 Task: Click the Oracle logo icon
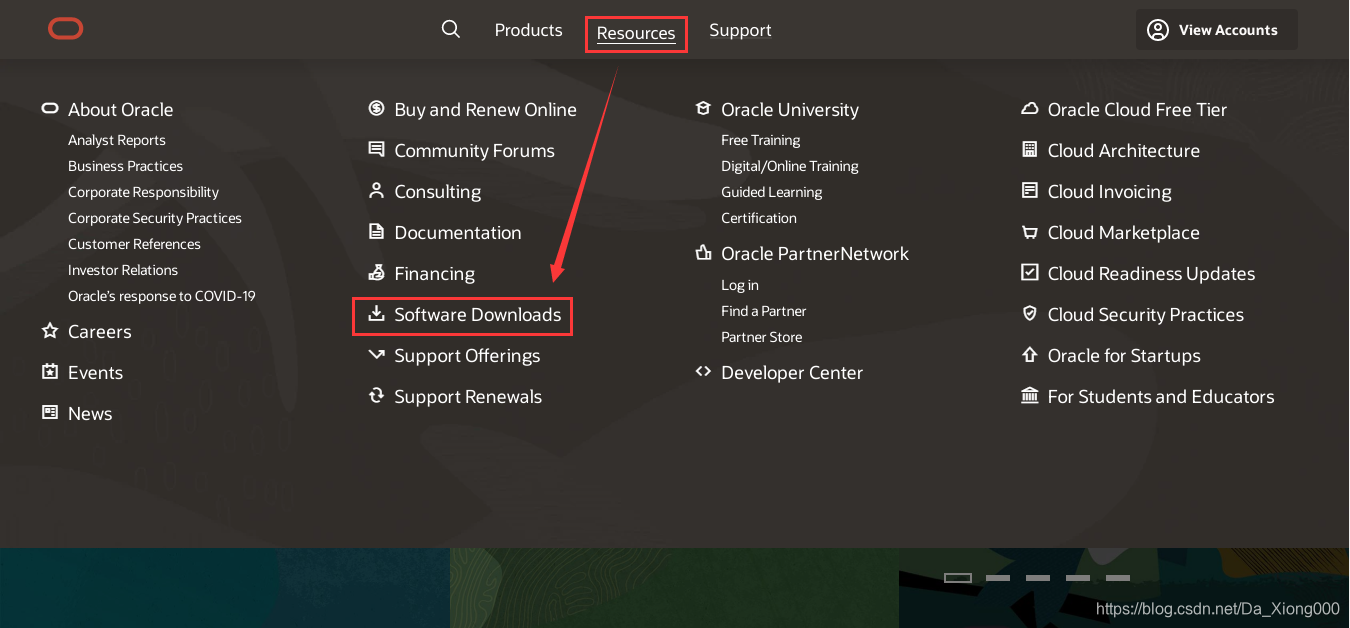[65, 30]
